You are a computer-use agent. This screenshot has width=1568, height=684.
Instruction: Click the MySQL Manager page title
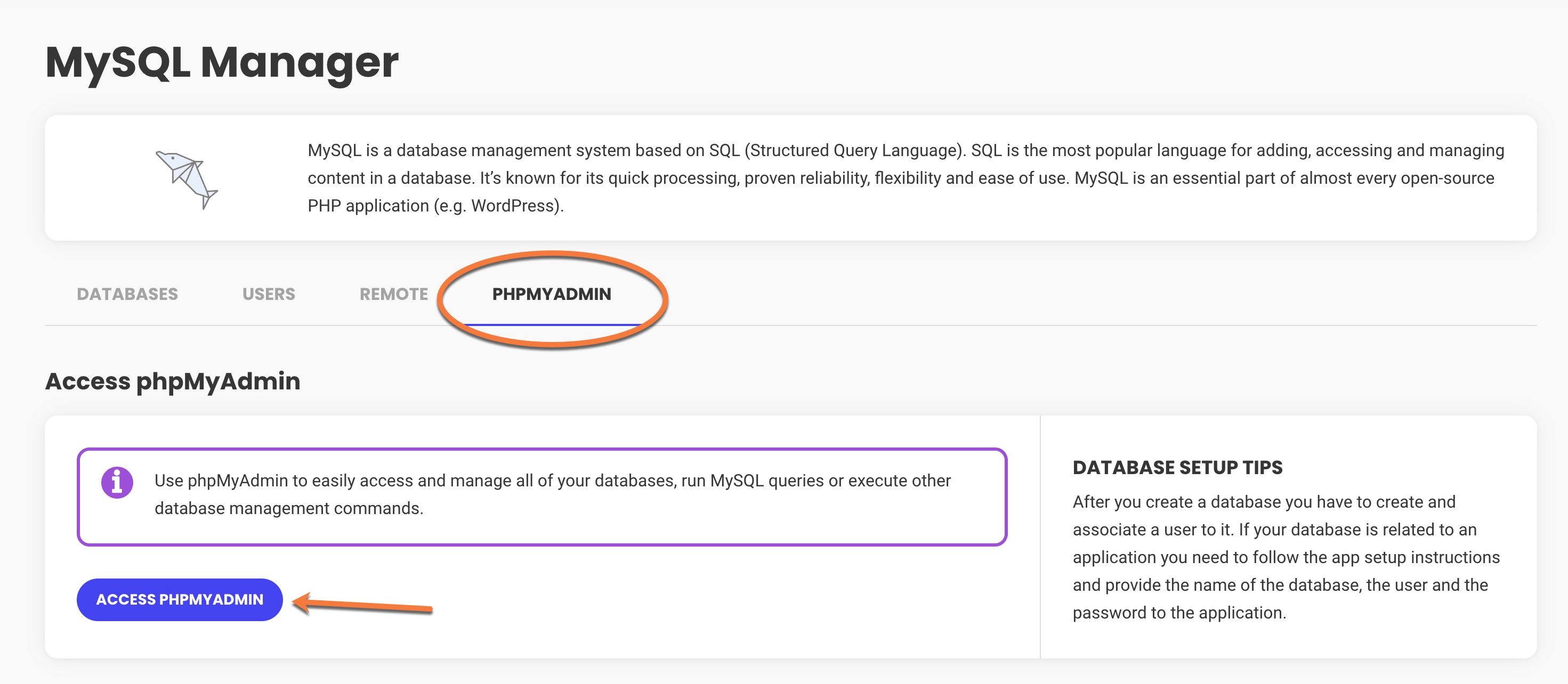(x=222, y=63)
